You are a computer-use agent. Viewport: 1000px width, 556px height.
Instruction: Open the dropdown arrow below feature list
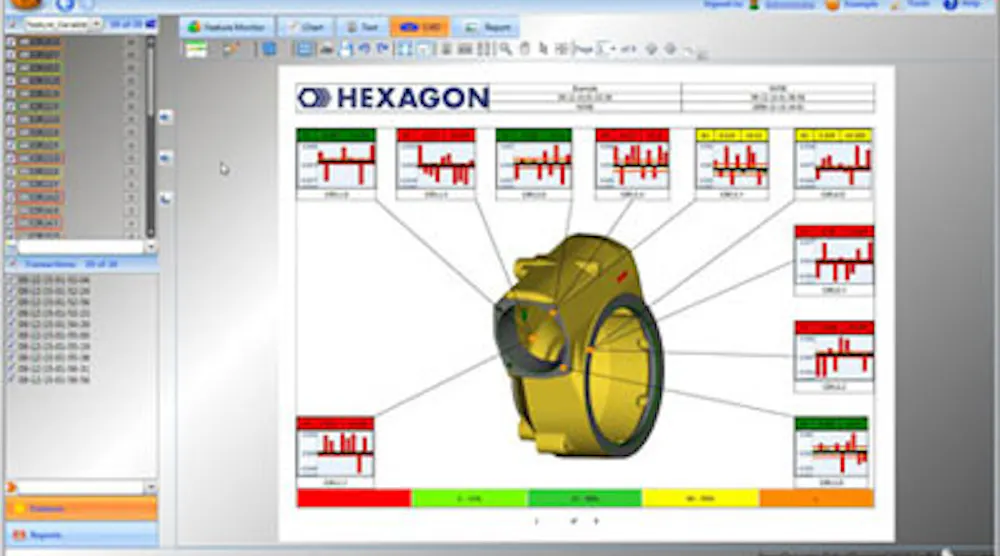click(151, 247)
